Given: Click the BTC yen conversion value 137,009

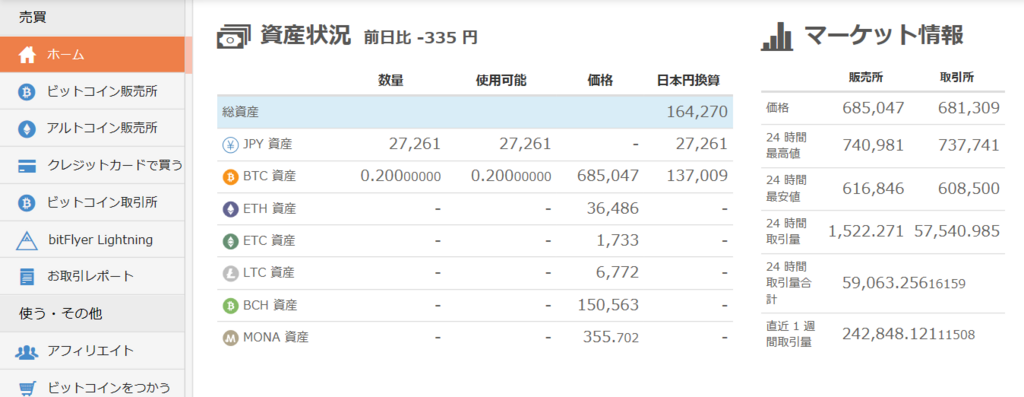Looking at the screenshot, I should pyautogui.click(x=697, y=176).
